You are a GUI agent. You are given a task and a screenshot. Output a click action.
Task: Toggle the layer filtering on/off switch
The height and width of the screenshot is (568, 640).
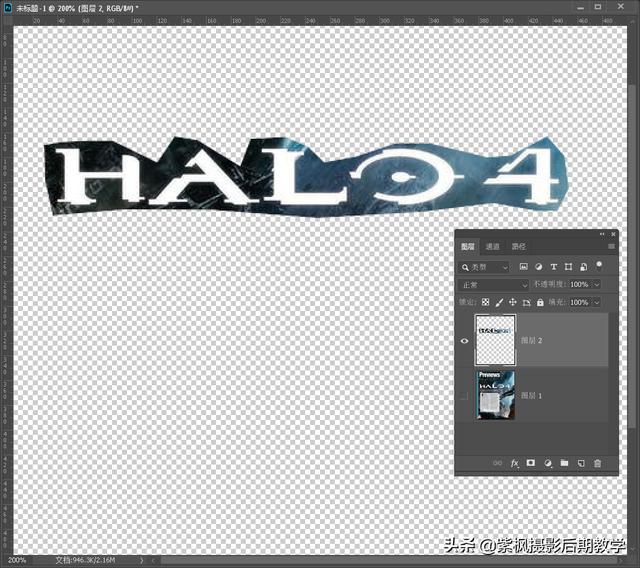[599, 266]
